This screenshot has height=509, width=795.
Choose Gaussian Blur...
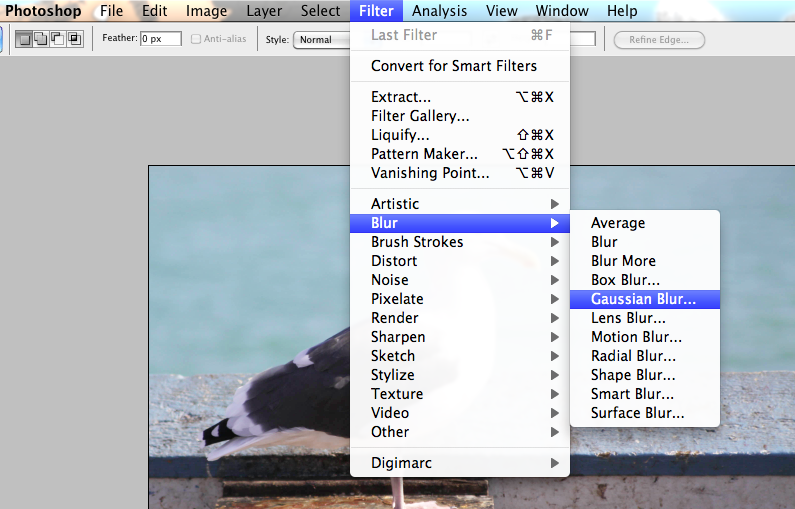click(x=645, y=299)
